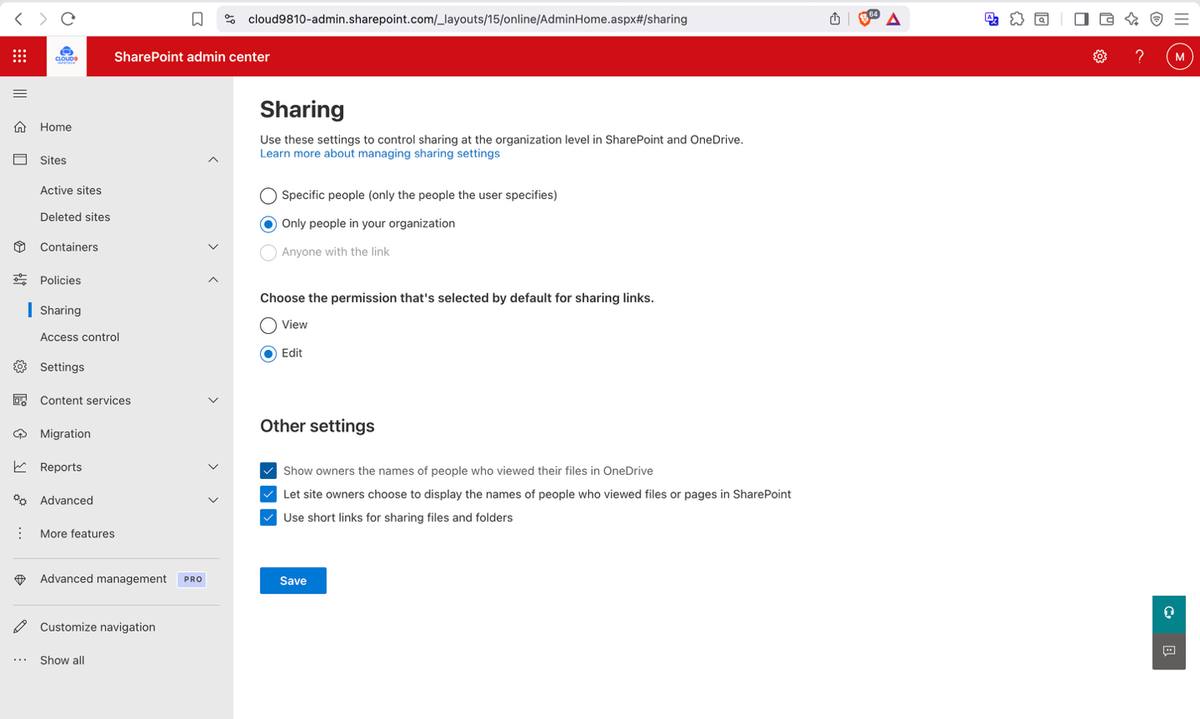Click the browser address bar URL
1200x719 pixels.
point(467,18)
